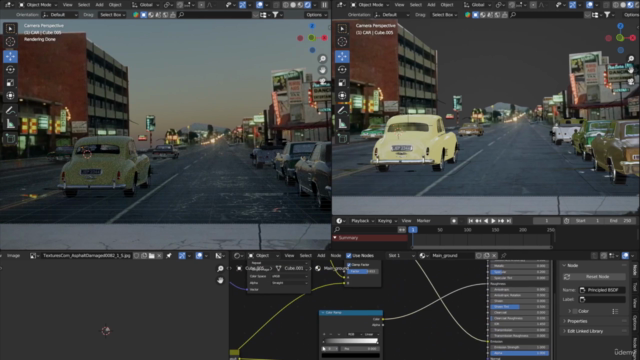Pick the Cursor tool in right viewport
The width and height of the screenshot is (640, 360).
342,42
